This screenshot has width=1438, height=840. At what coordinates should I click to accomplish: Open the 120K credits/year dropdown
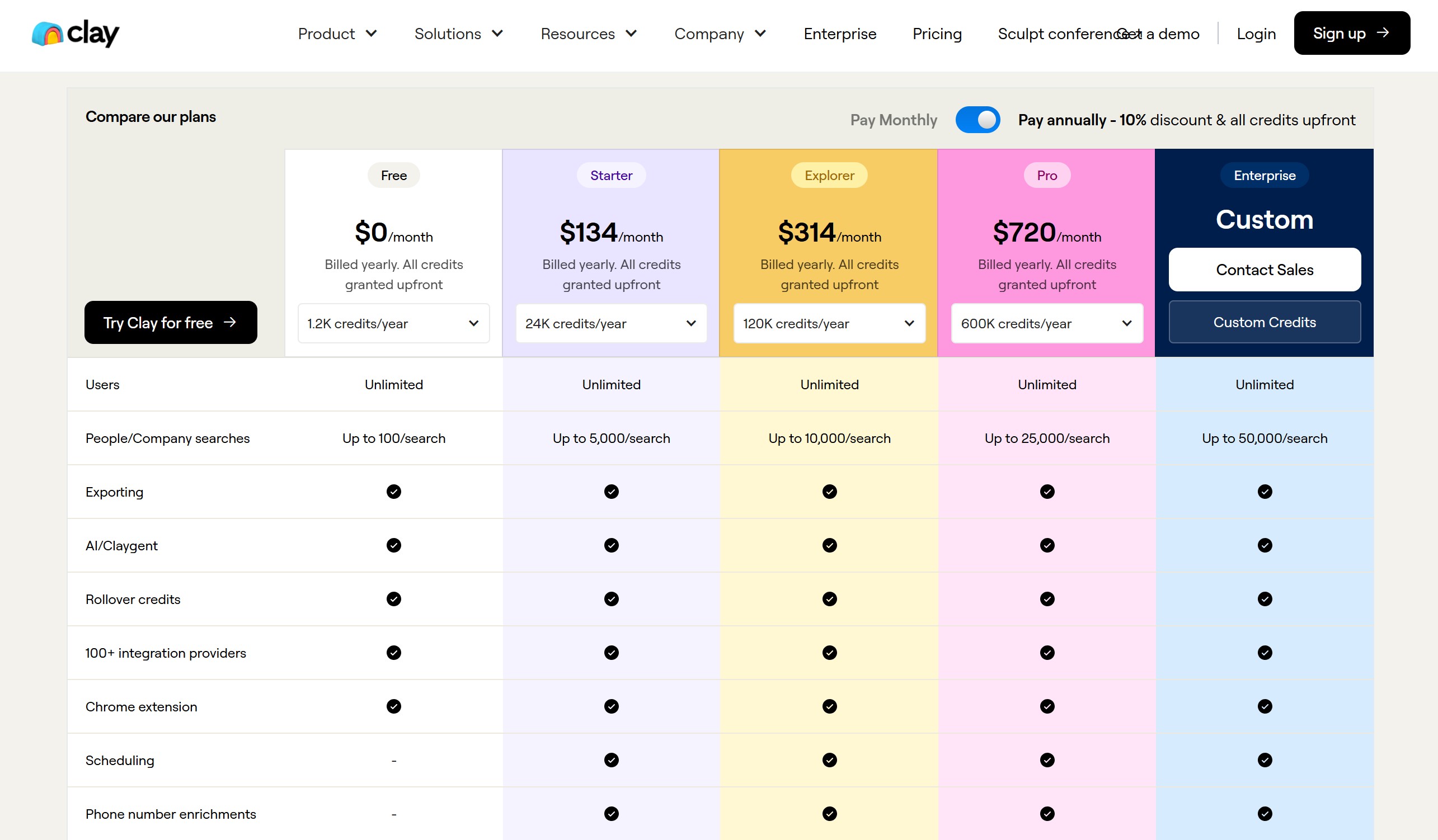point(829,323)
